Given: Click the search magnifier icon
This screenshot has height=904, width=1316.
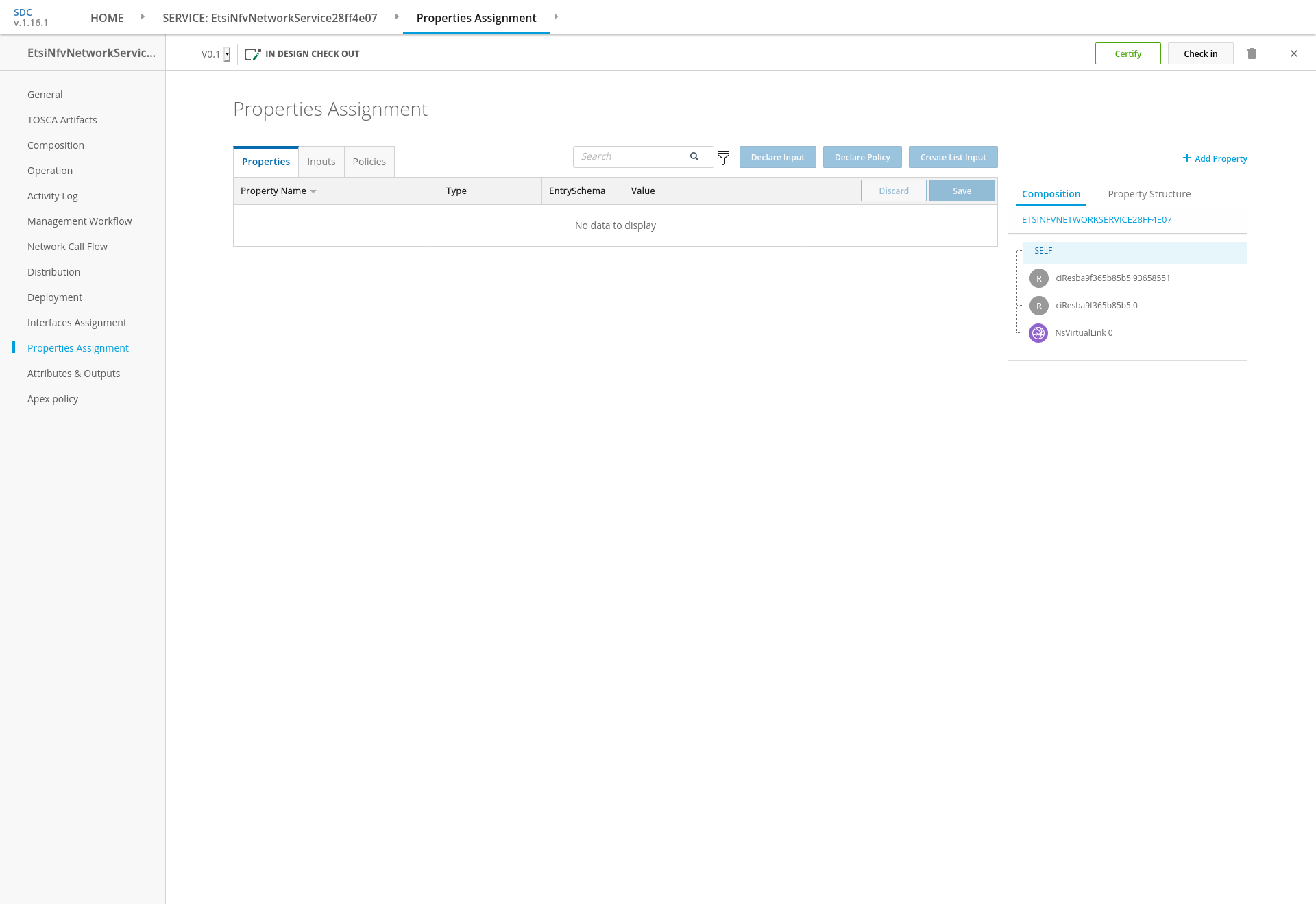Looking at the screenshot, I should (x=694, y=156).
